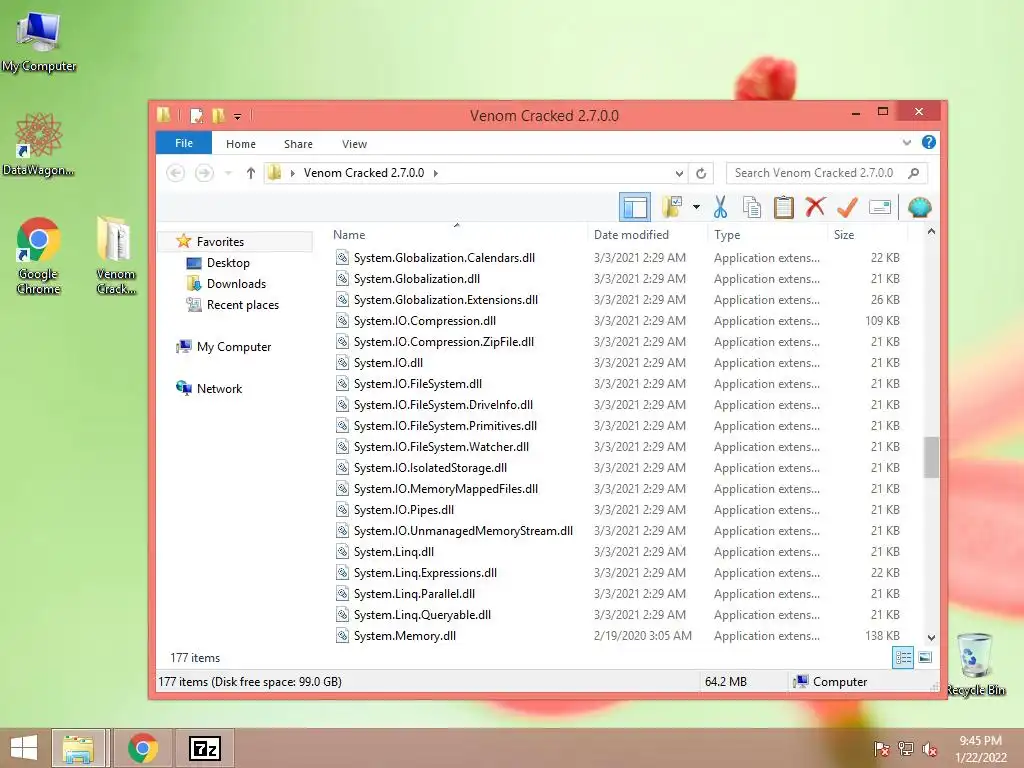Switch to the Share ribbon tab

point(298,144)
